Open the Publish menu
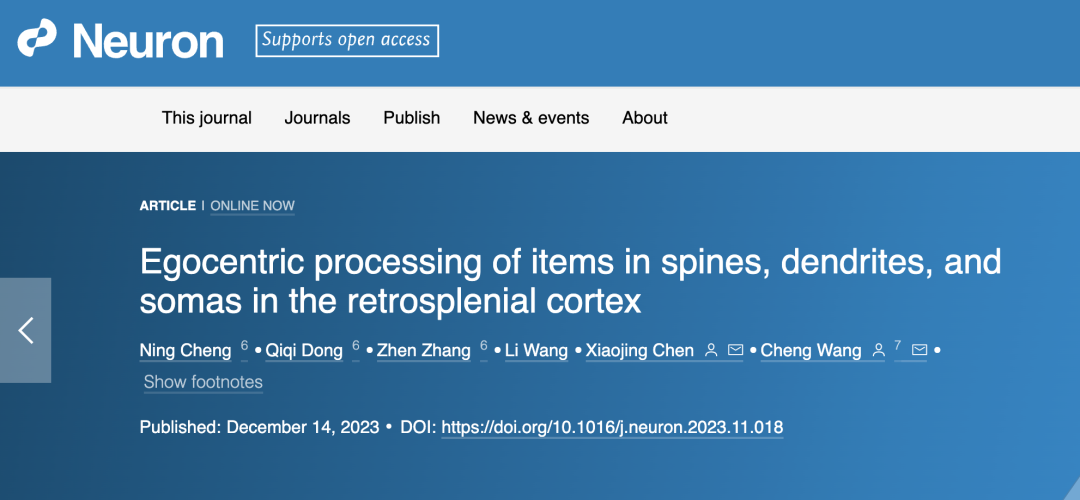The height and width of the screenshot is (500, 1080). tap(411, 118)
